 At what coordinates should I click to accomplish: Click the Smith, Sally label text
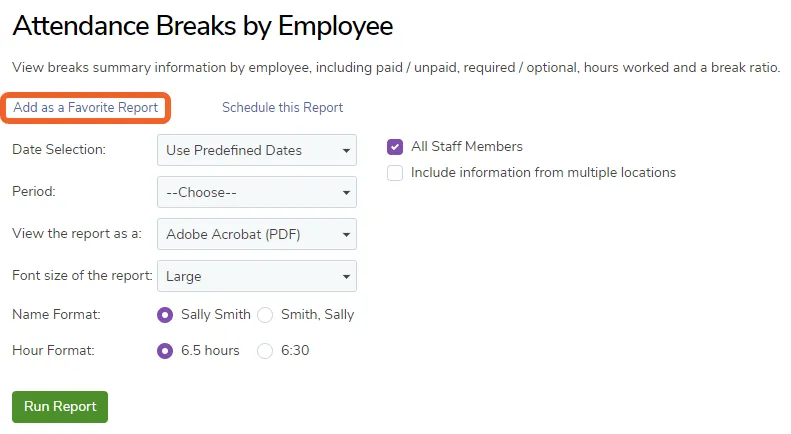(x=317, y=314)
